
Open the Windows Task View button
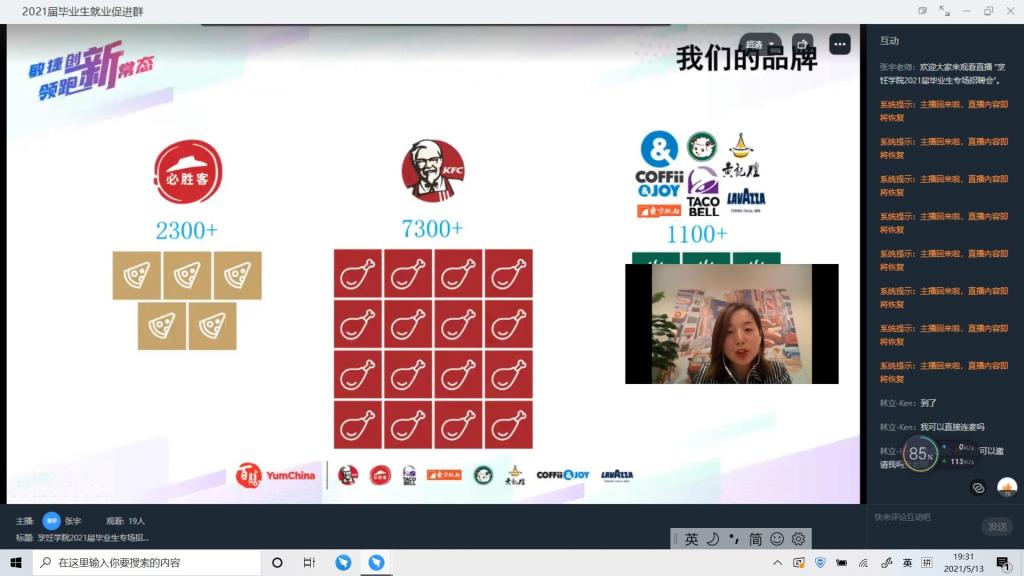[x=309, y=563]
